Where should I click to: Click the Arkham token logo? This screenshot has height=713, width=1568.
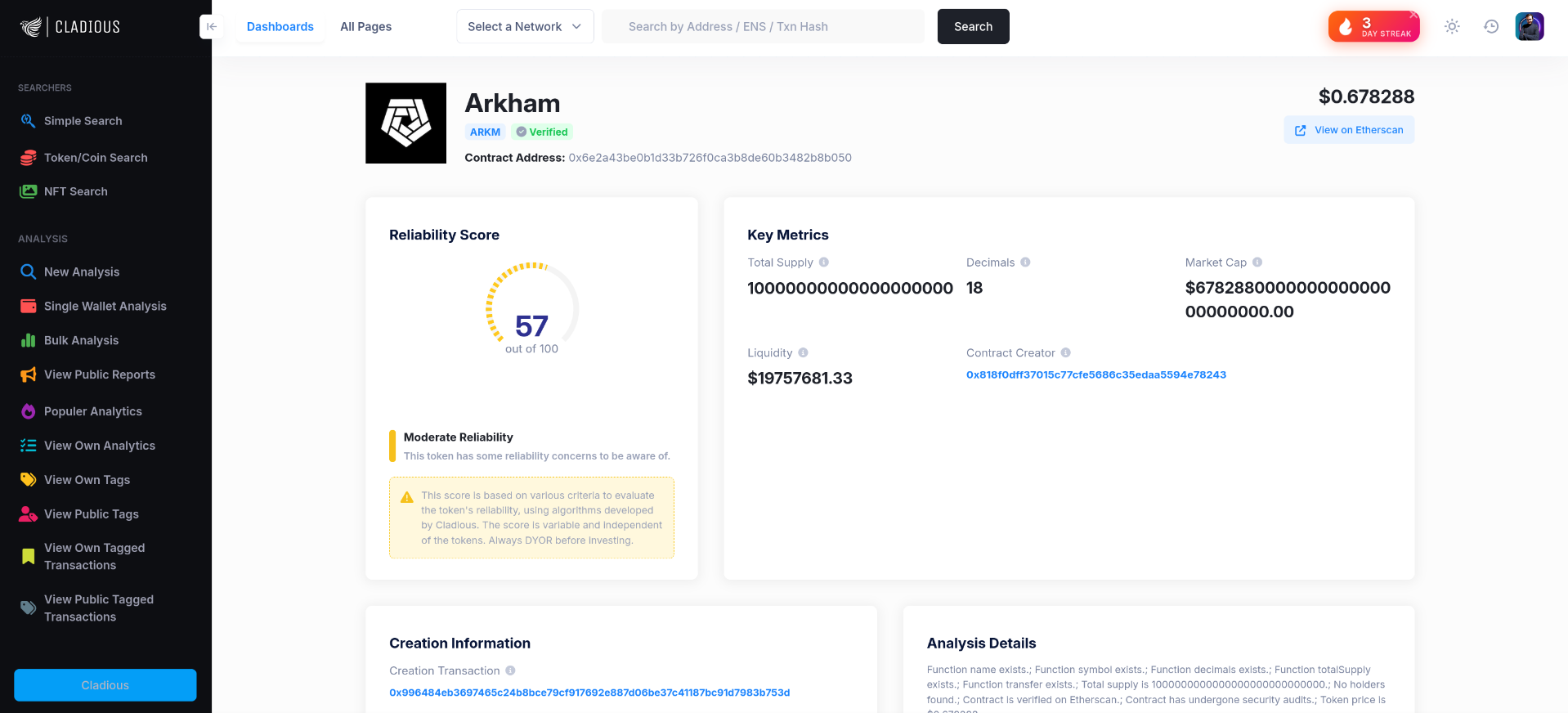405,123
